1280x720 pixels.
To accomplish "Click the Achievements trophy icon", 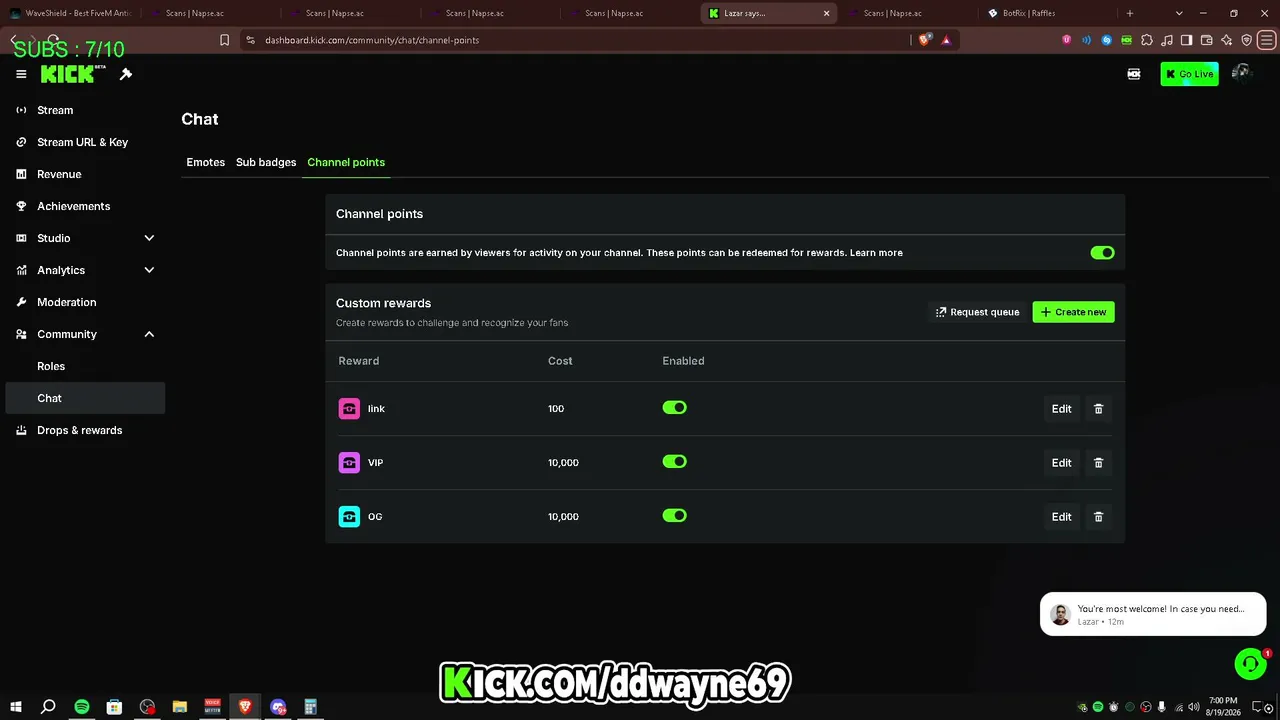I will (x=21, y=206).
